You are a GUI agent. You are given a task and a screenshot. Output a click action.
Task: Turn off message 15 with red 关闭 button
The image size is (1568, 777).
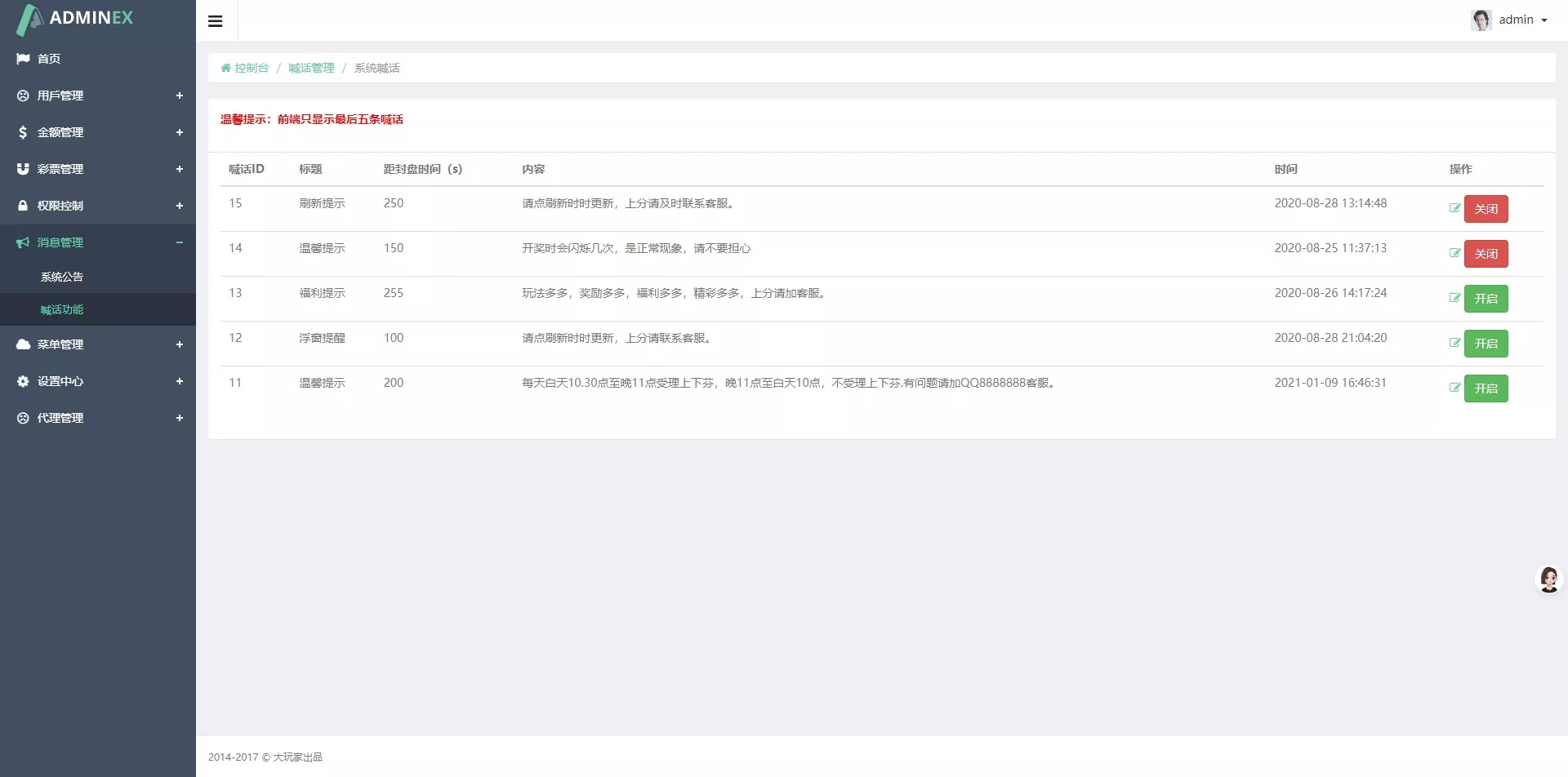tap(1486, 209)
